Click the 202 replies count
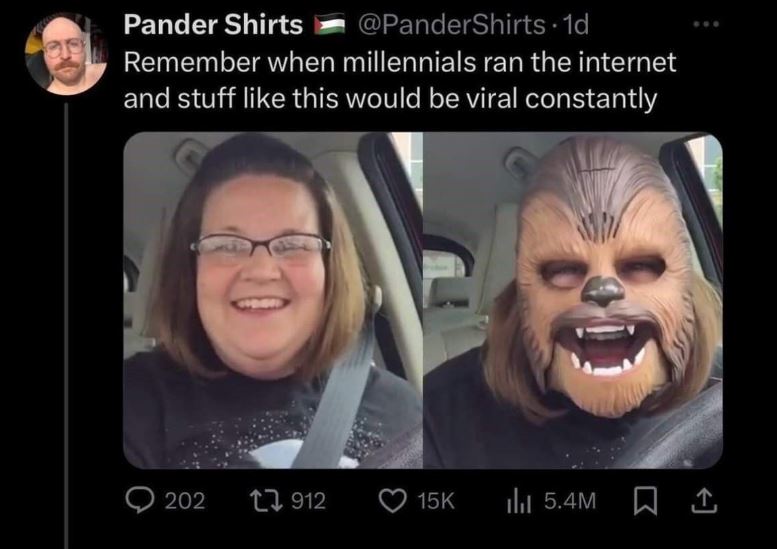The image size is (777, 549). tap(184, 500)
